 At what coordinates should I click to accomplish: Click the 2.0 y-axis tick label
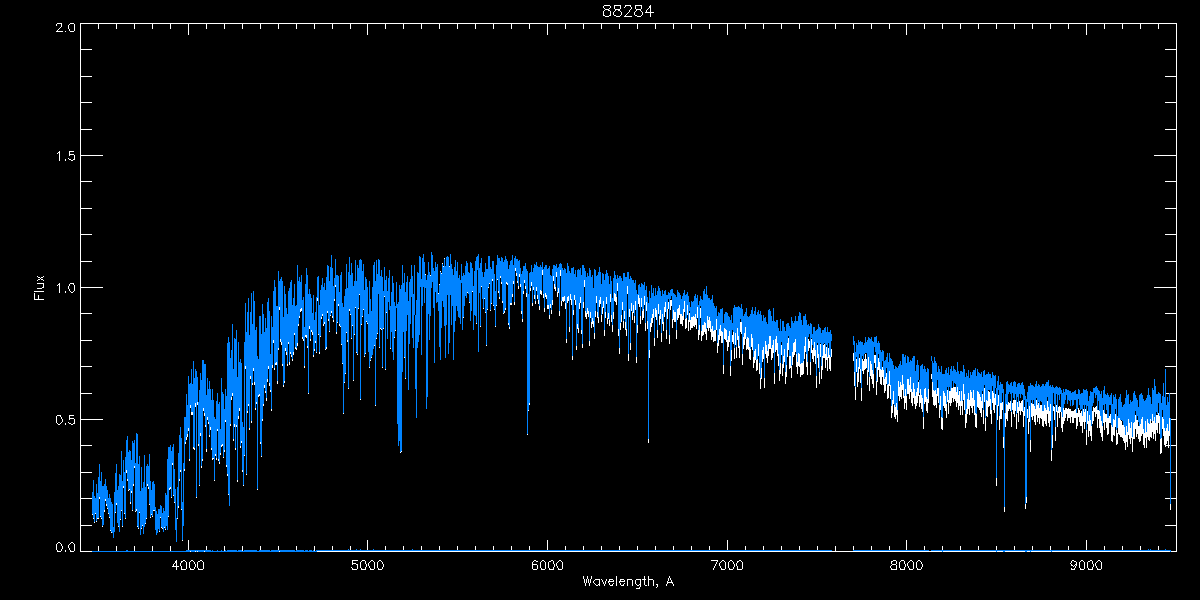pyautogui.click(x=64, y=27)
